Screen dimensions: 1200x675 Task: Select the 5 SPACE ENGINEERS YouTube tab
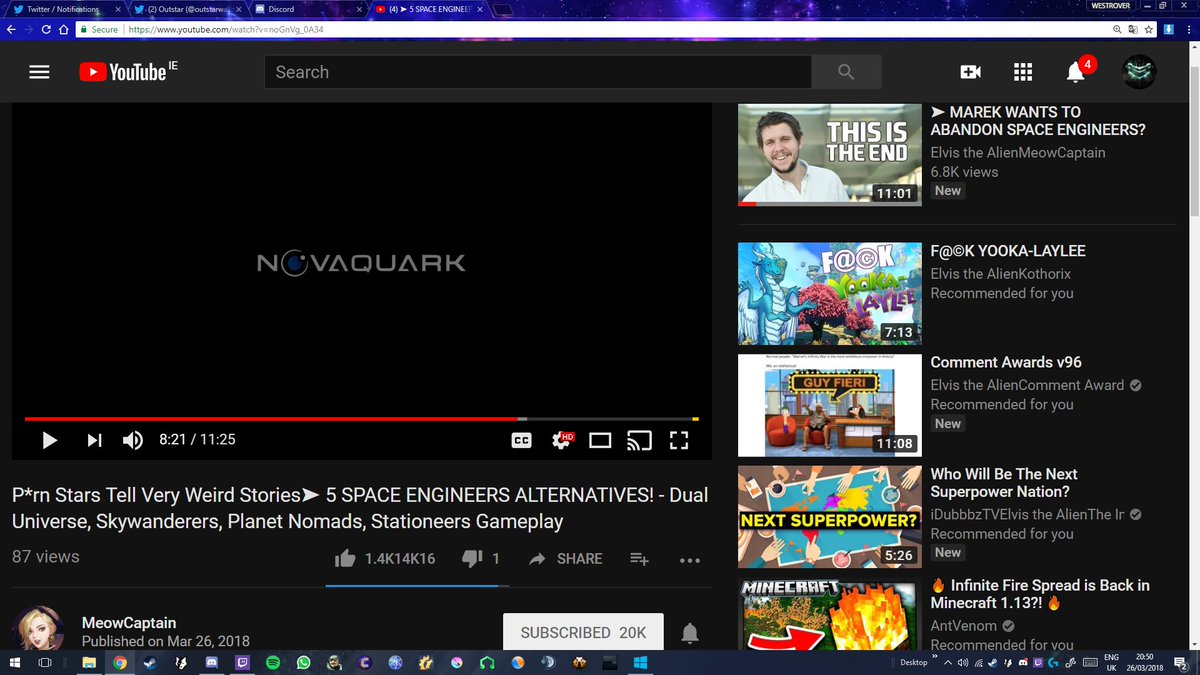click(x=430, y=9)
